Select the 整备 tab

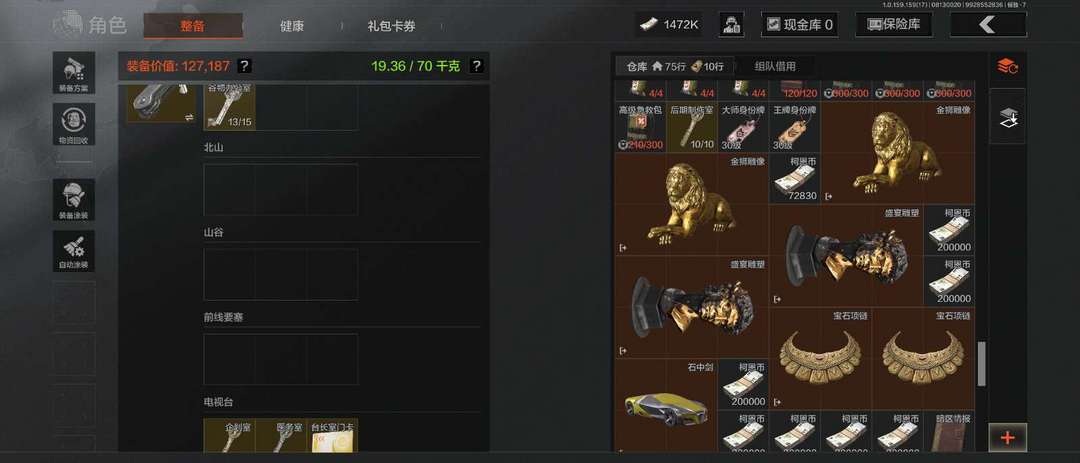click(193, 26)
